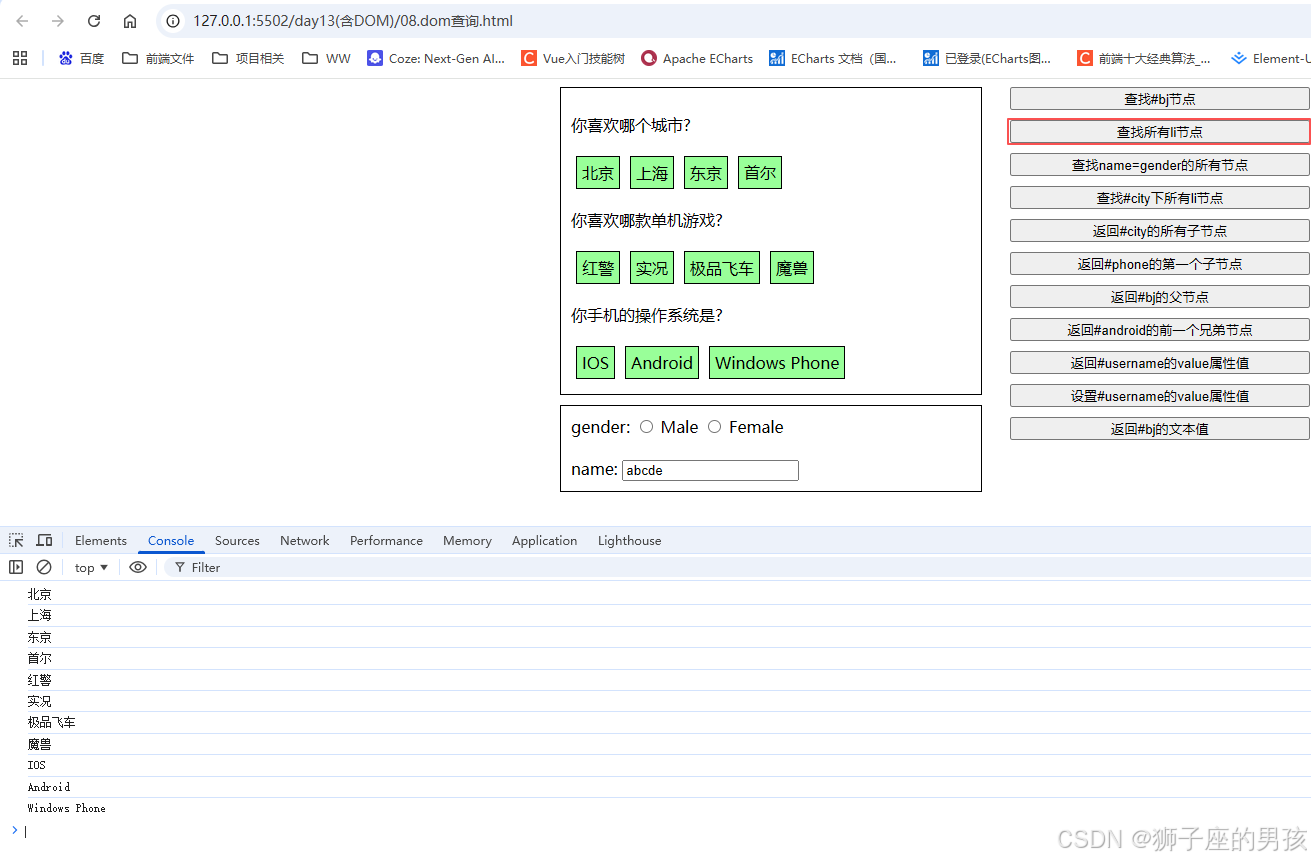Viewport: 1311px width, 861px height.
Task: Switch to the Elements tab
Action: pos(101,540)
